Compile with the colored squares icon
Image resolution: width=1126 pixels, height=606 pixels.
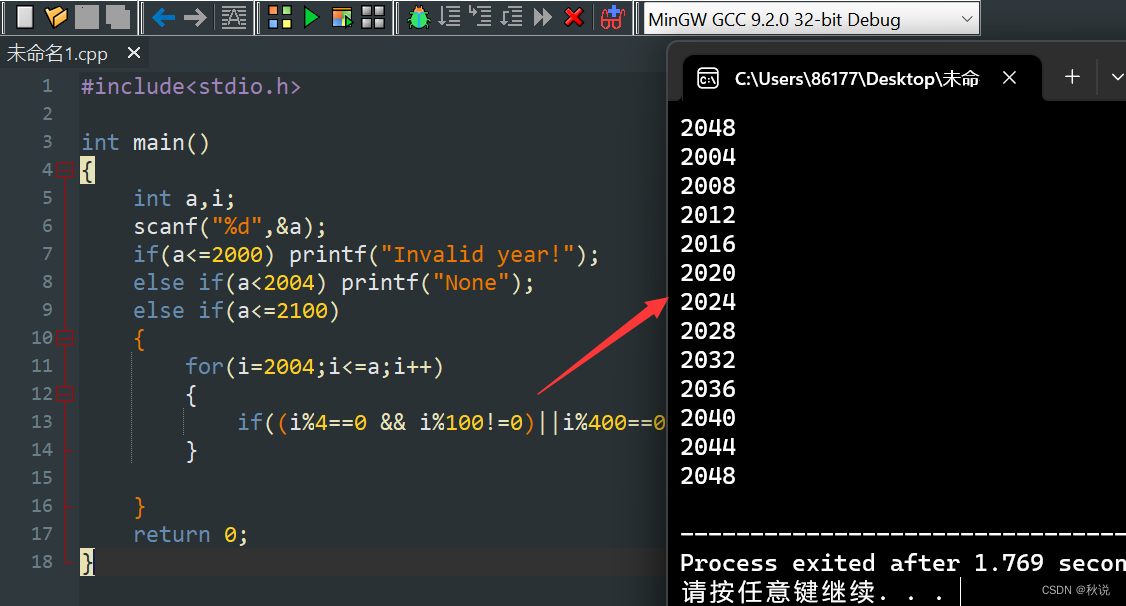coord(279,17)
